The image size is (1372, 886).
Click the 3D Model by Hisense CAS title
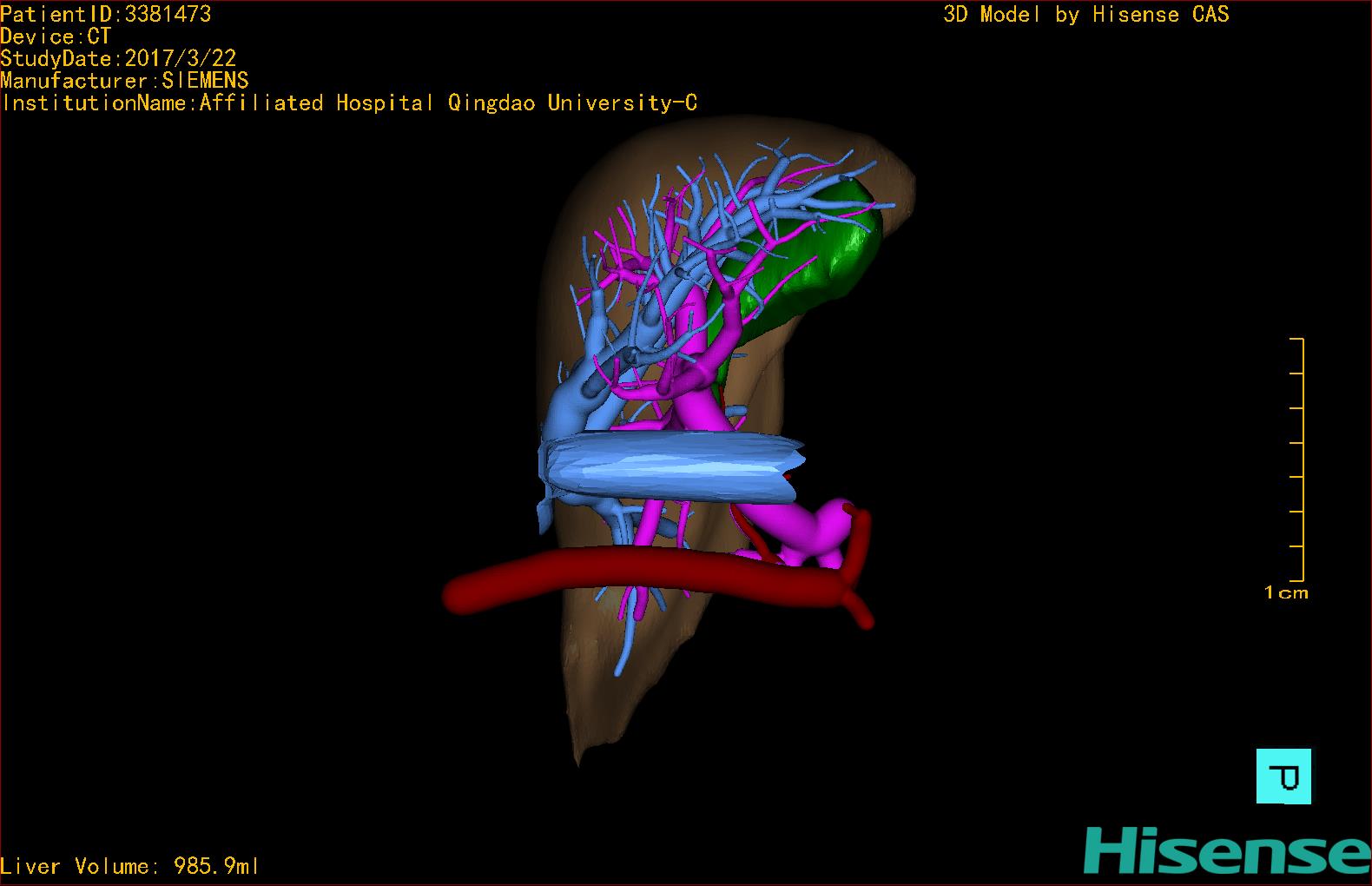click(1086, 14)
